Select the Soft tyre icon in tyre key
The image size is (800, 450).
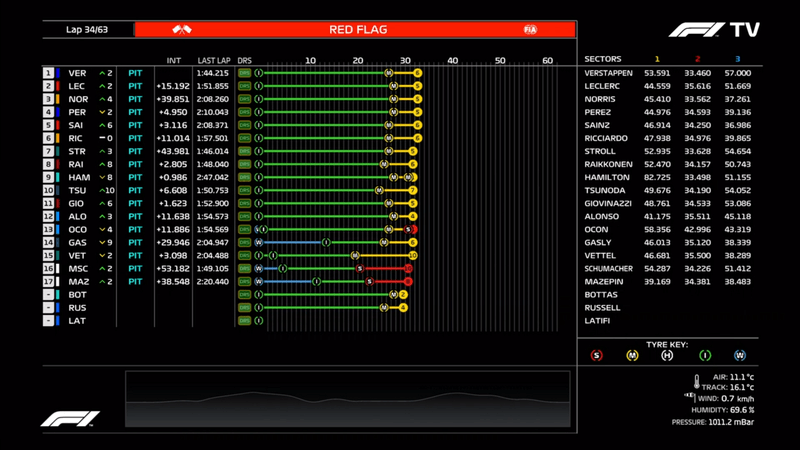(x=596, y=356)
